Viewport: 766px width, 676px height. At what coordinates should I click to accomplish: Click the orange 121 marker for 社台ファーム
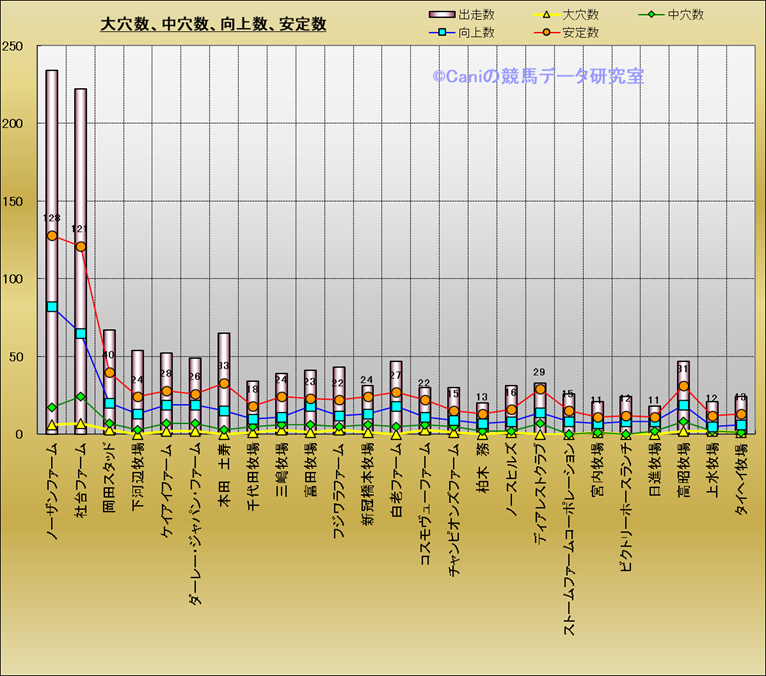pyautogui.click(x=81, y=247)
